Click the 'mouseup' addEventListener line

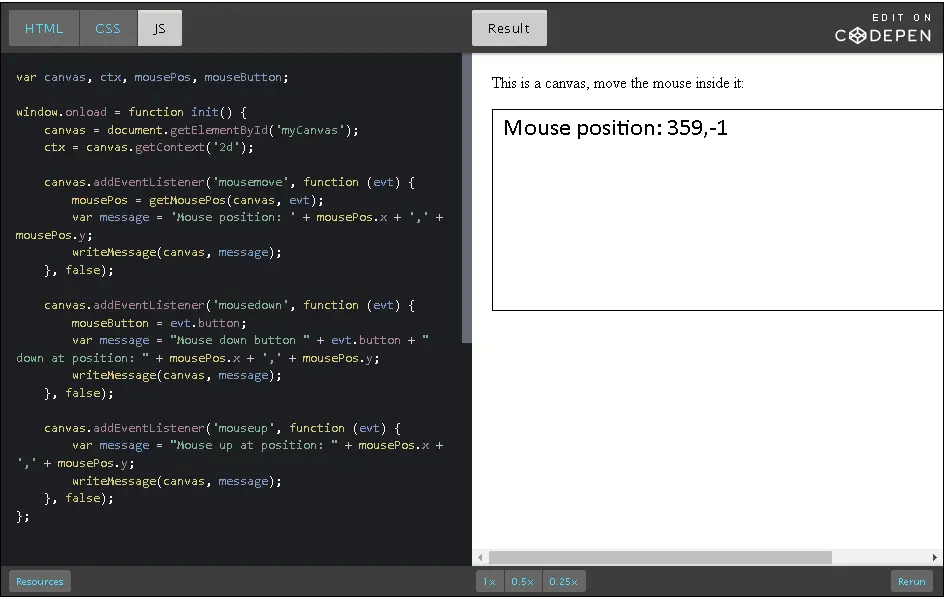coord(222,428)
